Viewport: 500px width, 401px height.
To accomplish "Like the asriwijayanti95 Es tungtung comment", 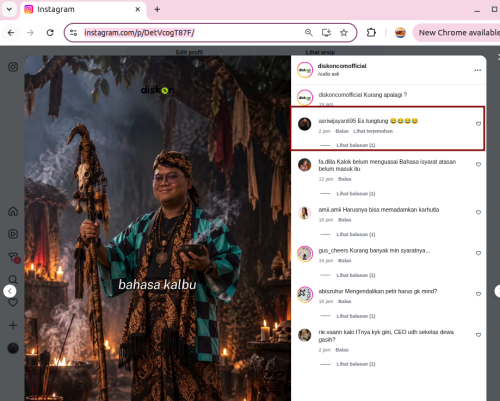I will pos(478,124).
